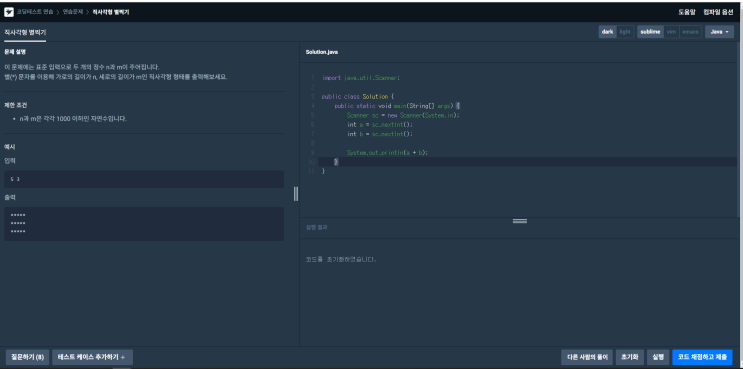Screen dimensions: 743x369
Task: Switch editor theme to light
Action: click(x=625, y=32)
